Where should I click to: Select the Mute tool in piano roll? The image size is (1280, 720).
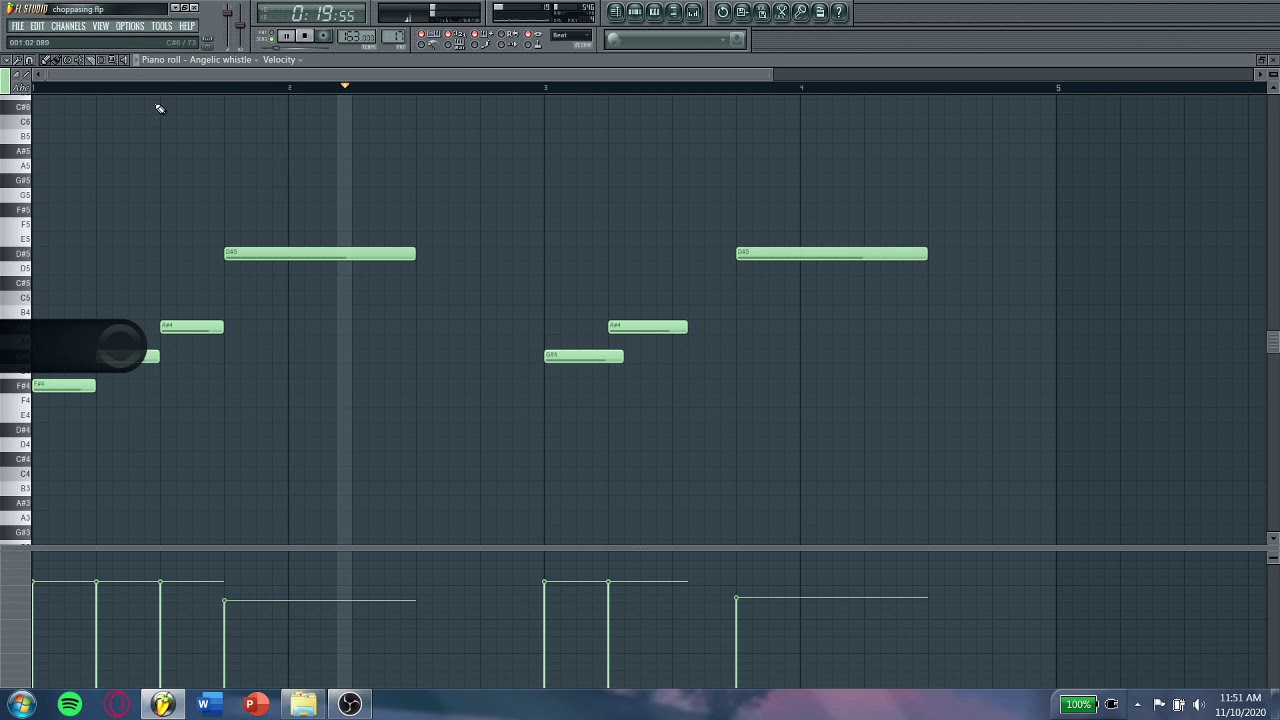78,60
